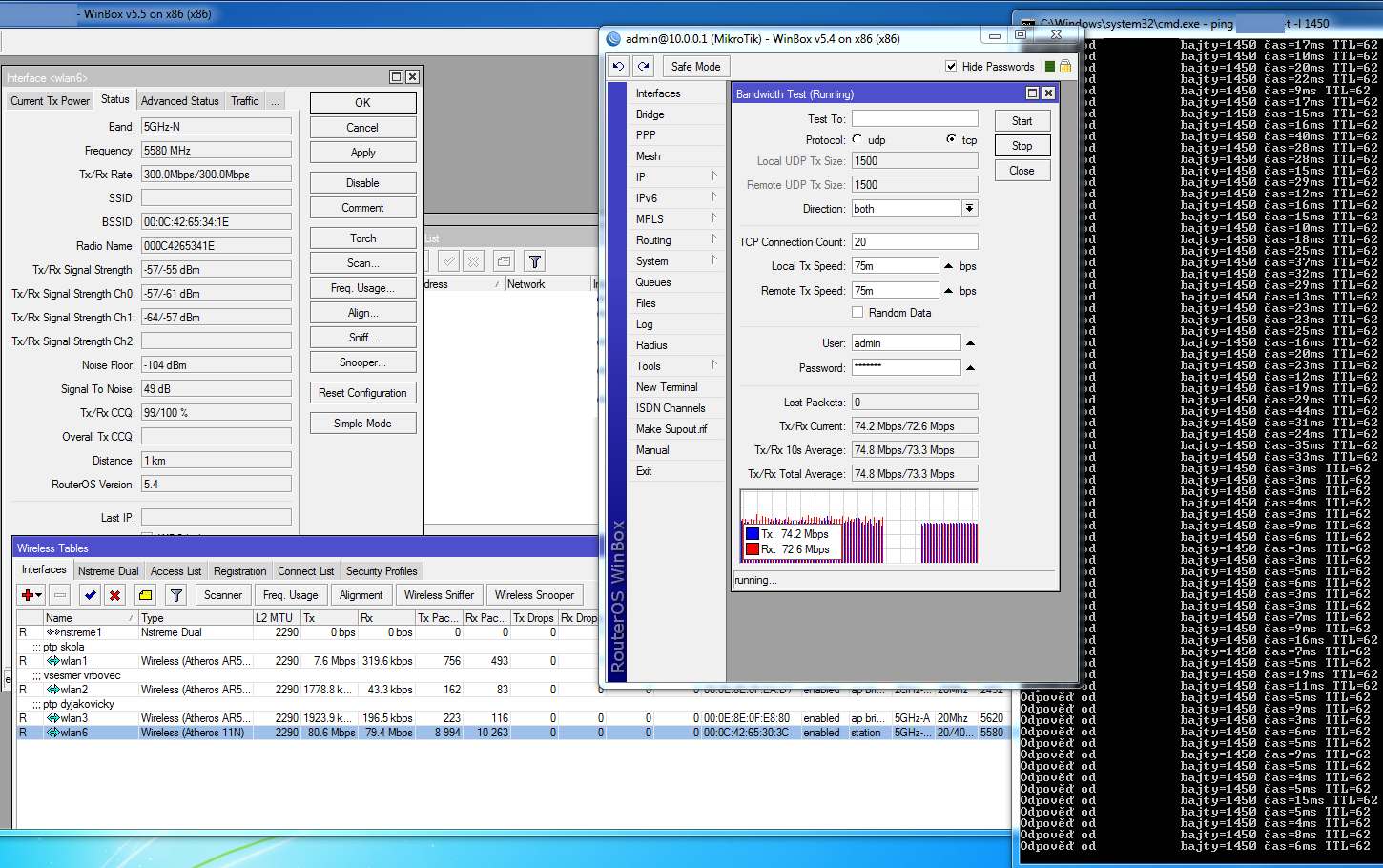Click the Stop button in Bandwidth Test
1383x868 pixels.
click(1022, 146)
